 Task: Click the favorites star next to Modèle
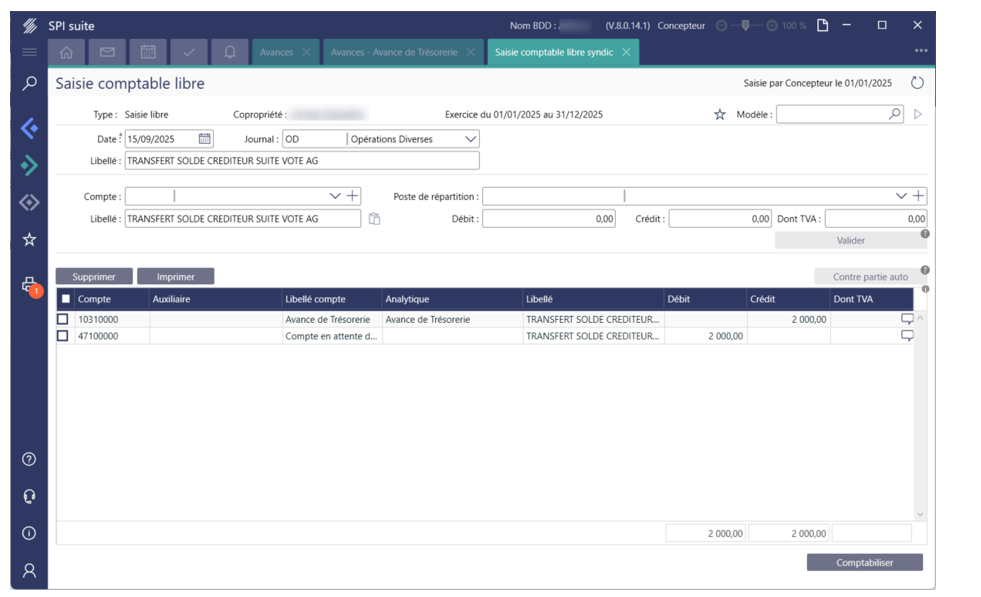point(720,115)
